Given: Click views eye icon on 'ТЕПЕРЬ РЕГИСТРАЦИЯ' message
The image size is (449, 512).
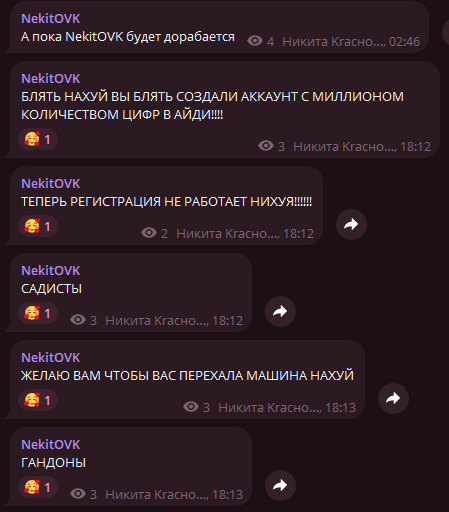Looking at the screenshot, I should tap(149, 233).
